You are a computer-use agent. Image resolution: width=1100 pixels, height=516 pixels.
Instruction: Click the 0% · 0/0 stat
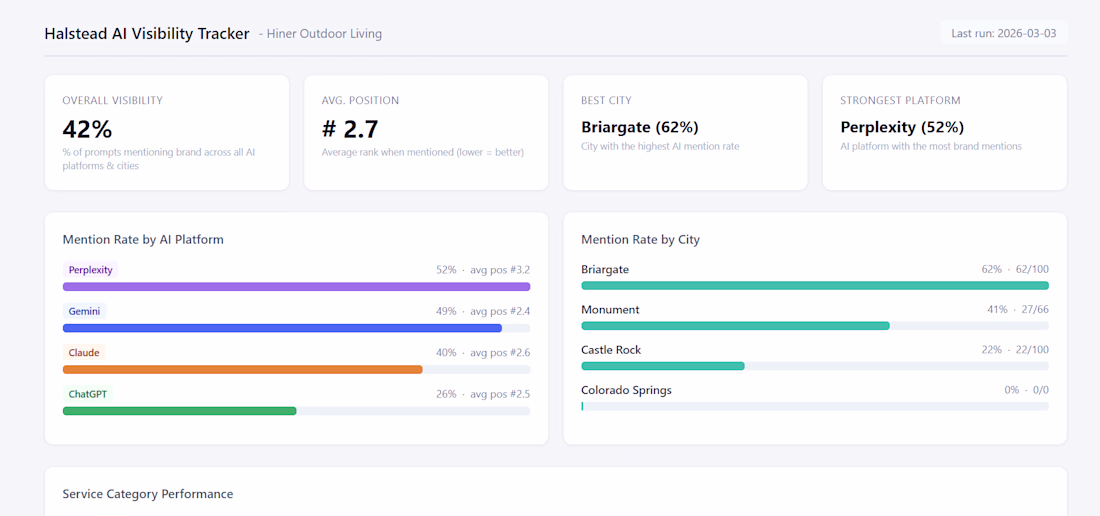pyautogui.click(x=1026, y=391)
